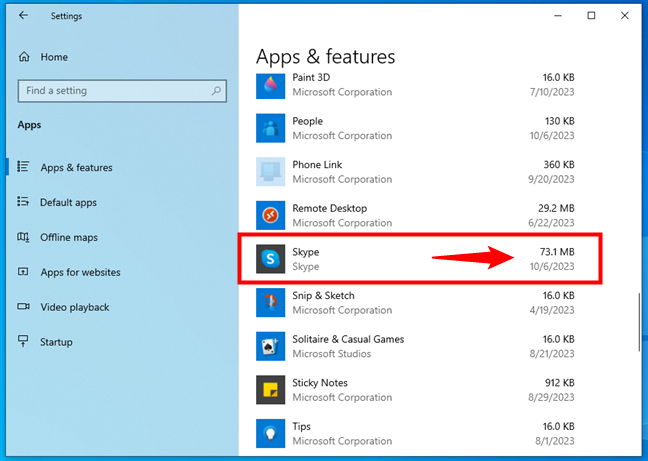Image resolution: width=648 pixels, height=461 pixels.
Task: Click the Sticky Notes app icon
Action: [271, 389]
